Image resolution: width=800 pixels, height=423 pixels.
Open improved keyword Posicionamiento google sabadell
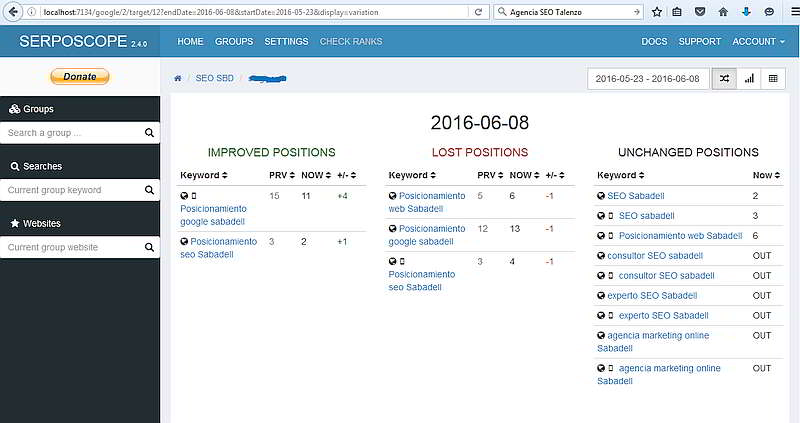tap(213, 215)
